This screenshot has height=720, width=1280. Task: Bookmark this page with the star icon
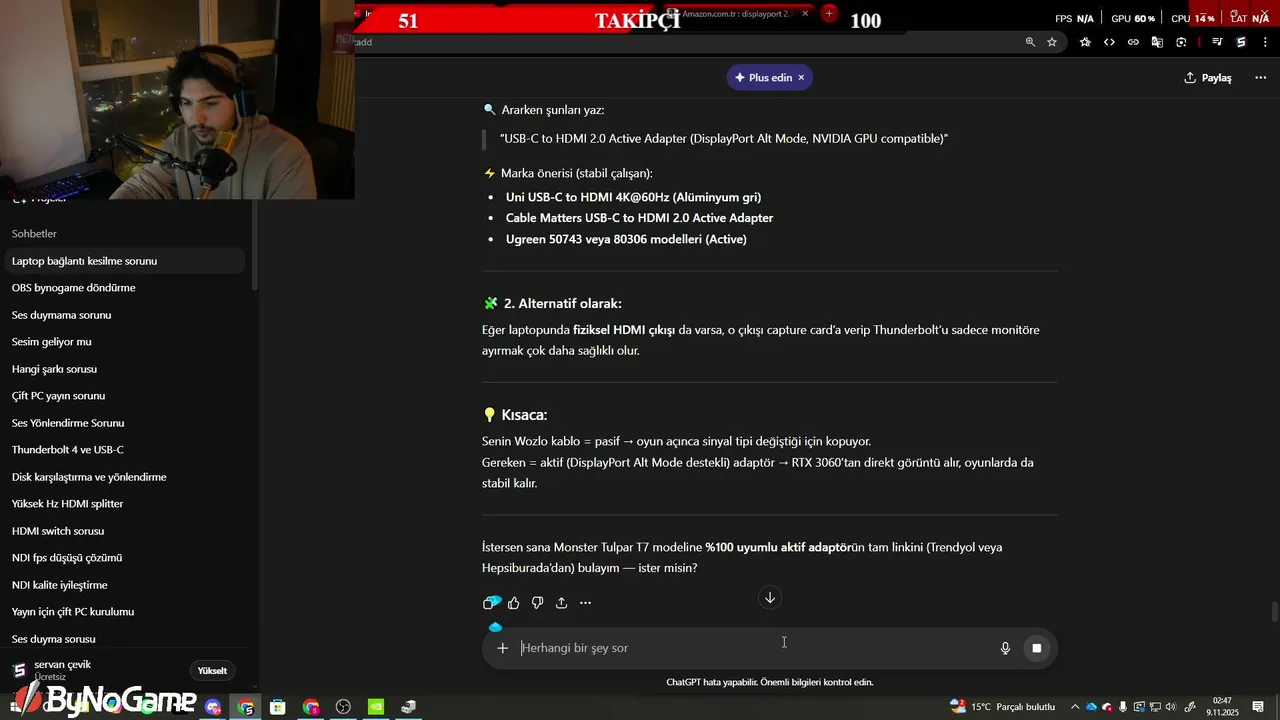click(x=1052, y=42)
